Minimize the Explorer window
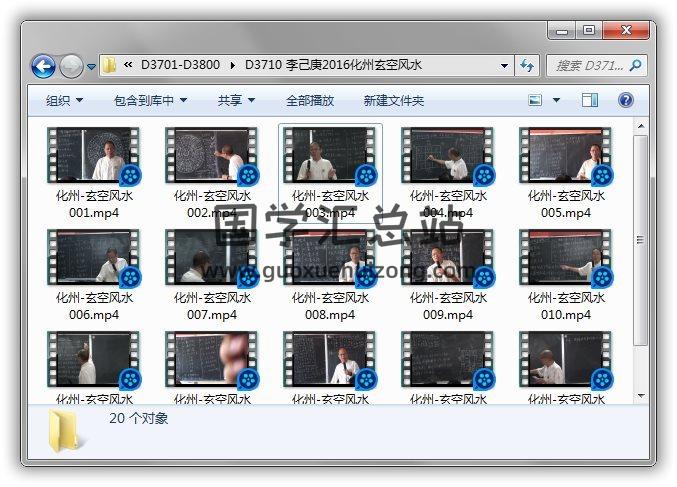 pyautogui.click(x=562, y=31)
